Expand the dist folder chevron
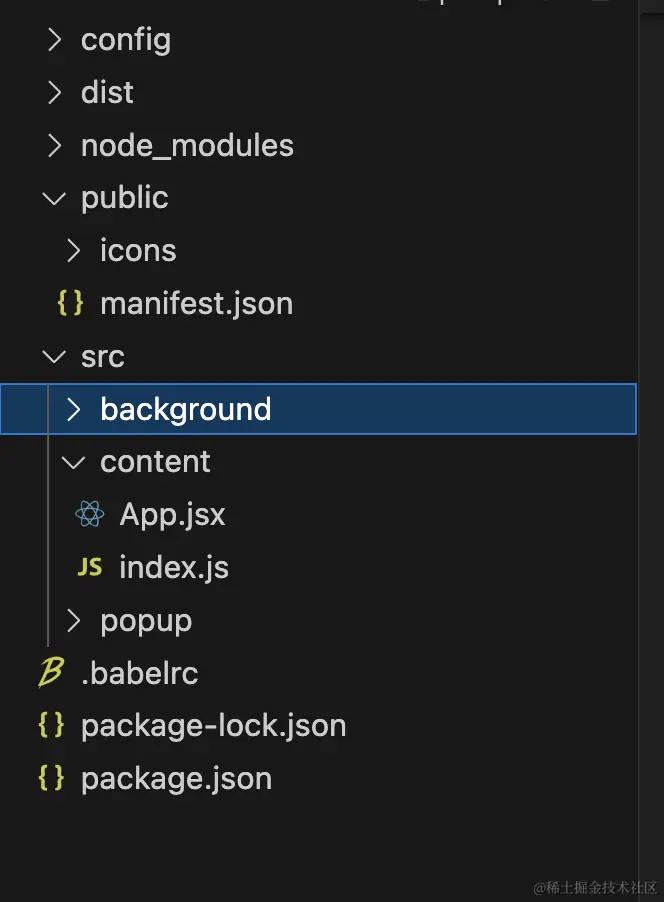The width and height of the screenshot is (664, 902). (x=55, y=92)
